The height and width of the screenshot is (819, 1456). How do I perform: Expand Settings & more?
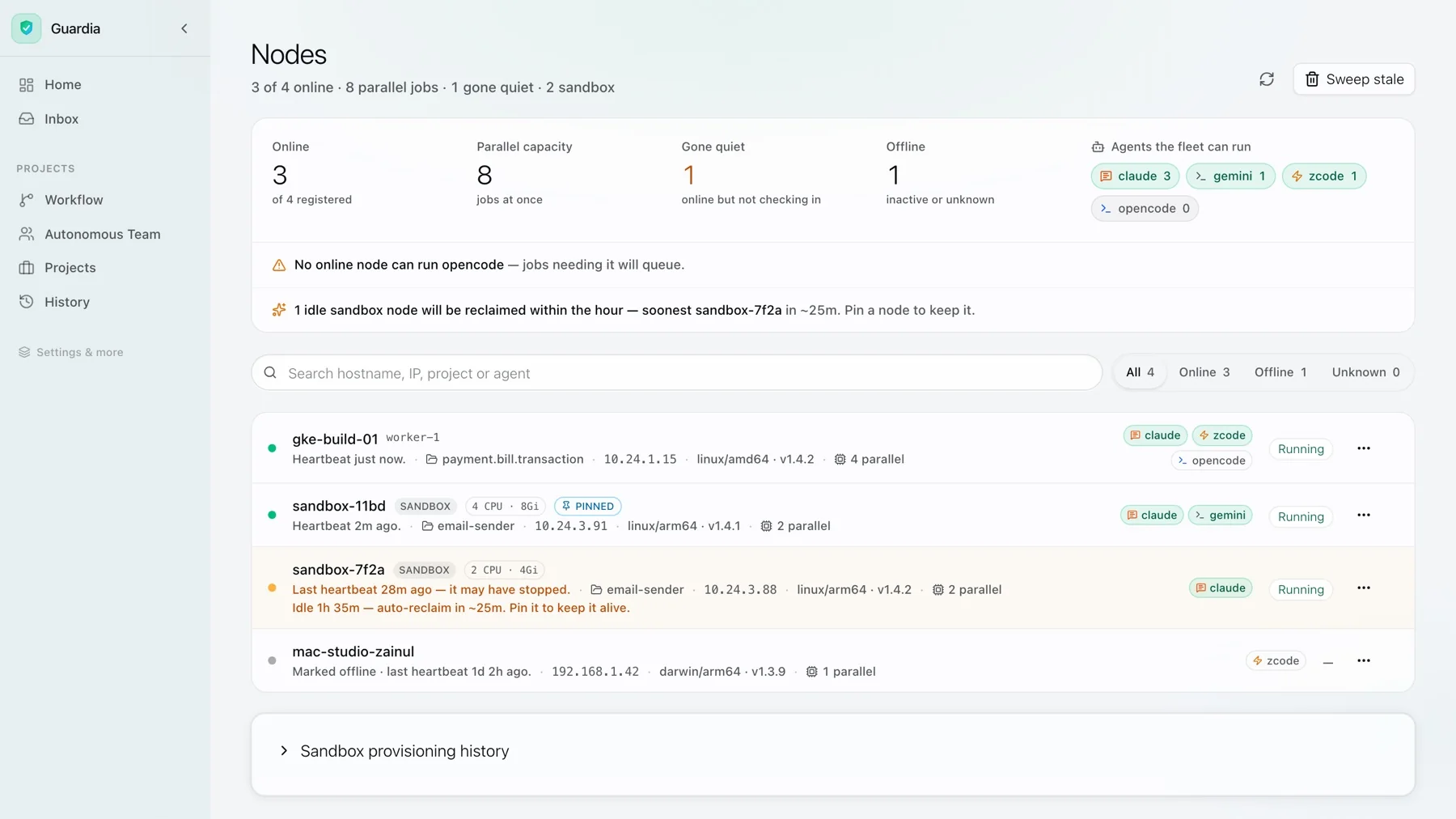pyautogui.click(x=71, y=353)
